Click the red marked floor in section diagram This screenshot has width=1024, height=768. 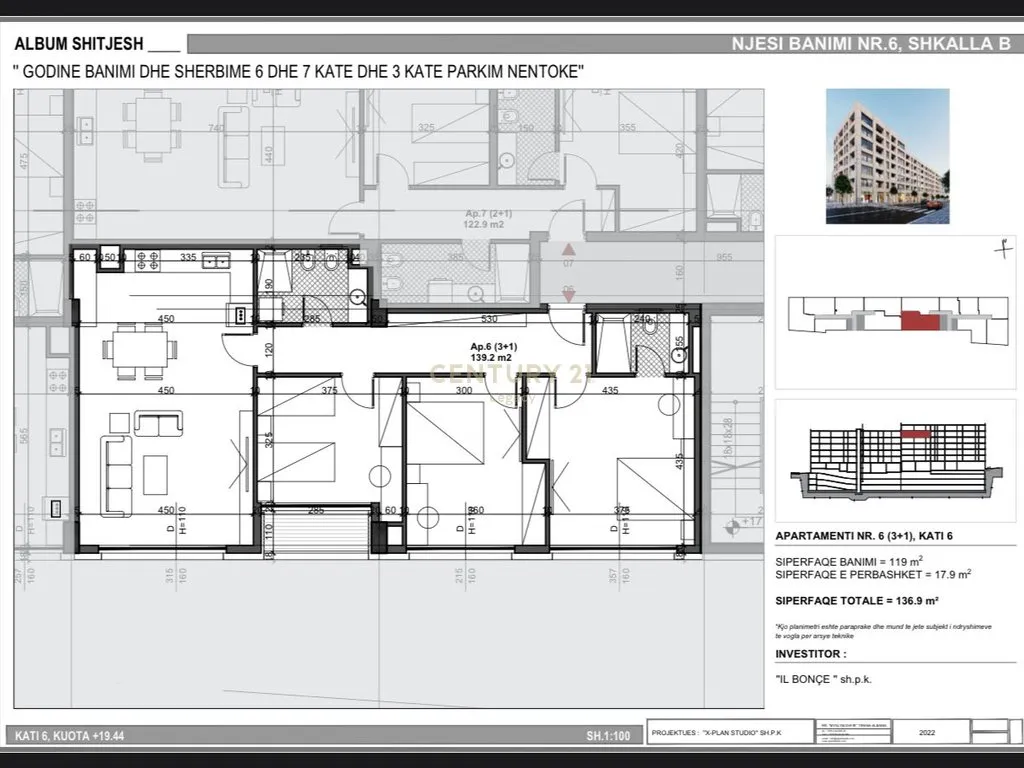point(913,435)
